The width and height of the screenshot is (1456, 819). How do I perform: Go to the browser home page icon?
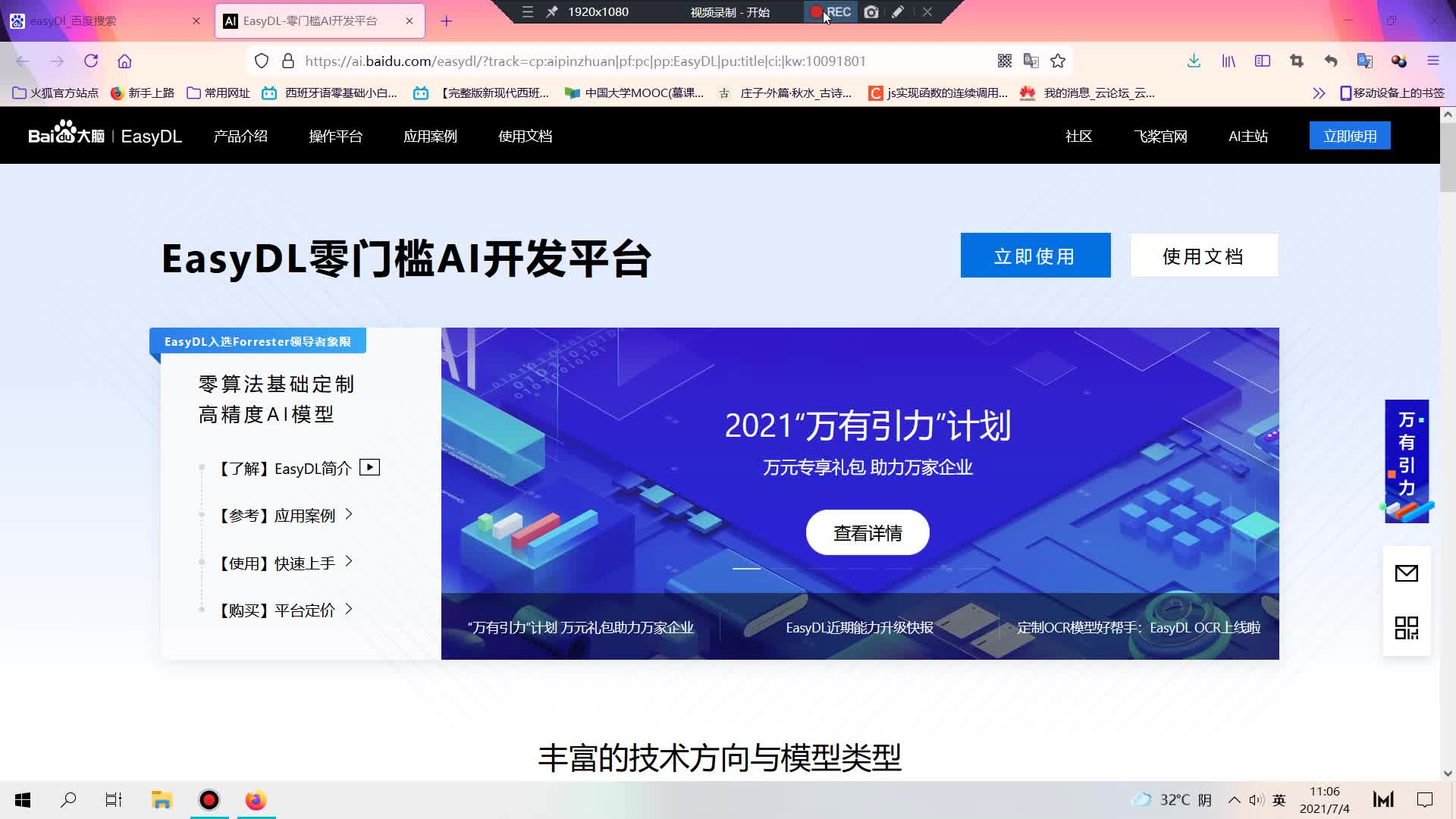[x=124, y=61]
